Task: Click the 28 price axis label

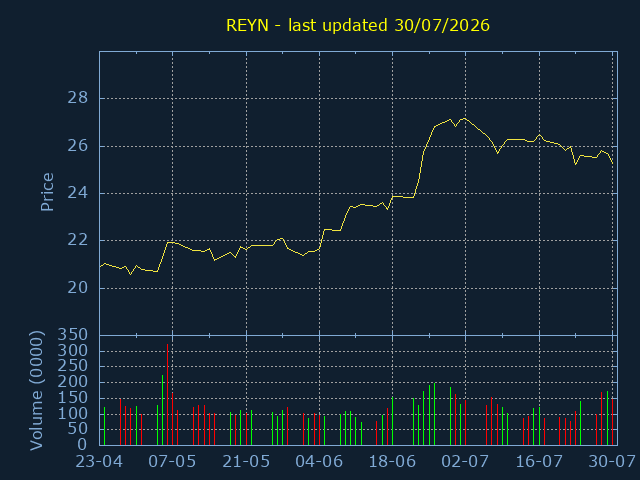Action: tap(78, 98)
